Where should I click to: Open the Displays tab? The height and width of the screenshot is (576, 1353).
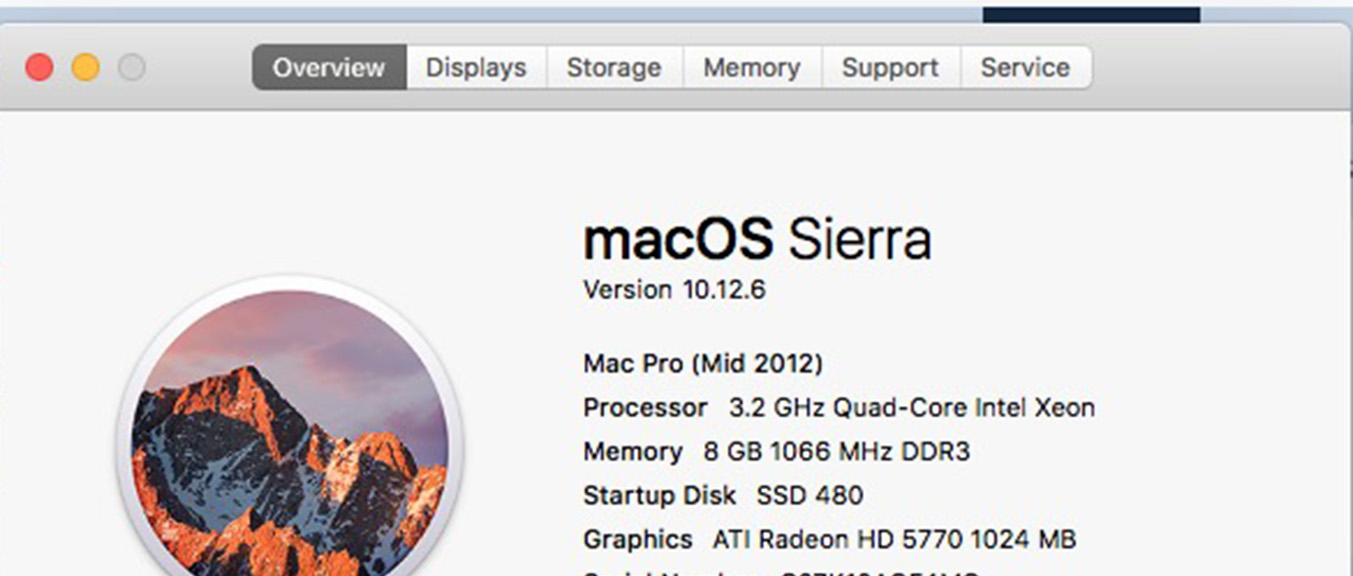tap(476, 67)
